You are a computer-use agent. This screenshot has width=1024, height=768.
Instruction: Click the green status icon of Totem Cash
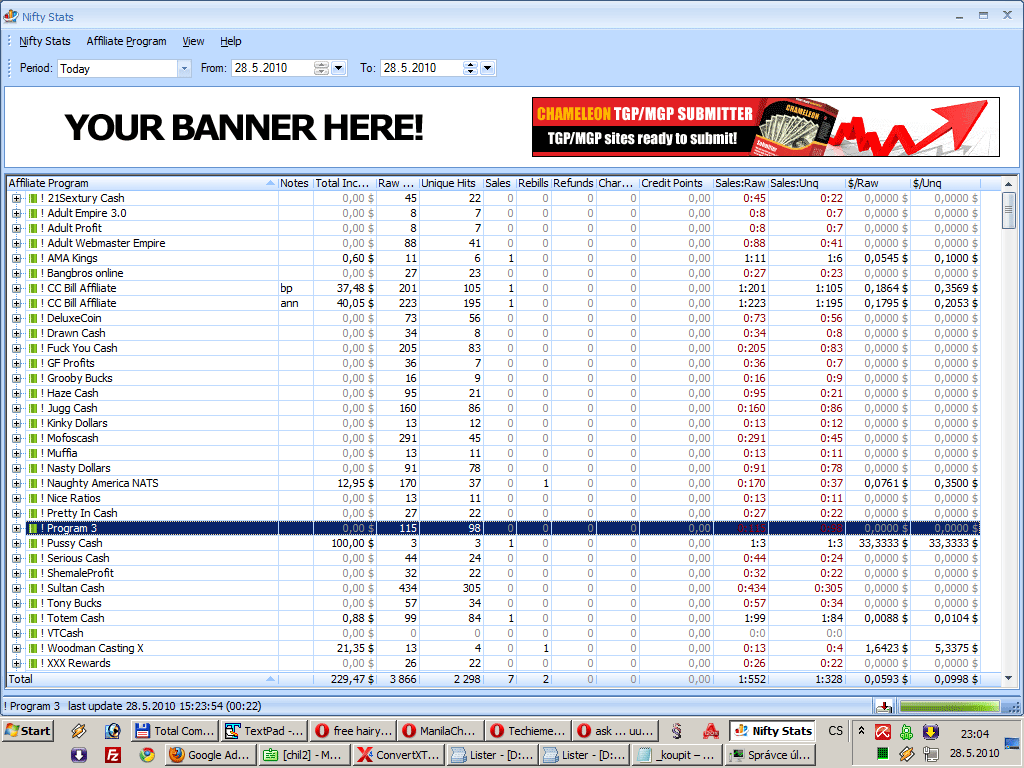pos(33,618)
